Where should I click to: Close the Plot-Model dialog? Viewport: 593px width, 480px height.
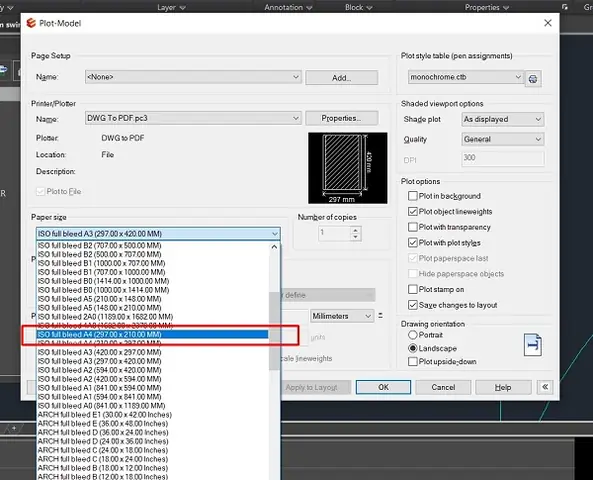(x=548, y=23)
